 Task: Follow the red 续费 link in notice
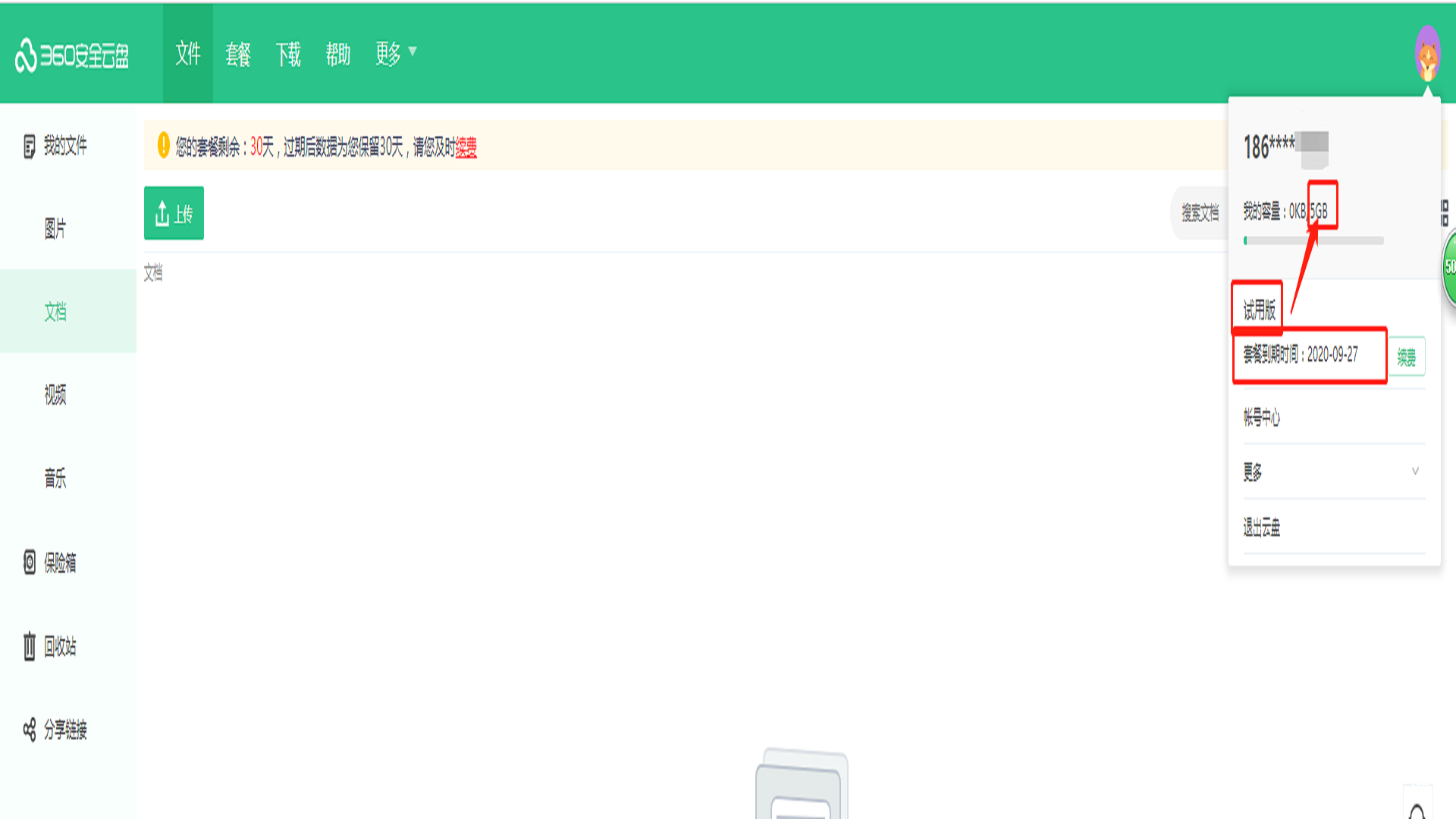(x=466, y=146)
